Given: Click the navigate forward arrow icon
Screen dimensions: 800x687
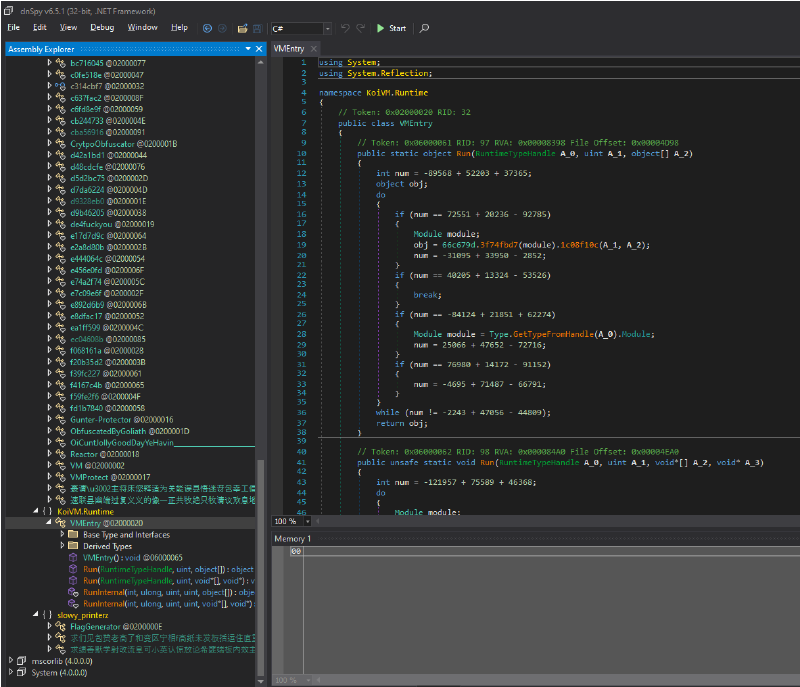Looking at the screenshot, I should point(221,29).
